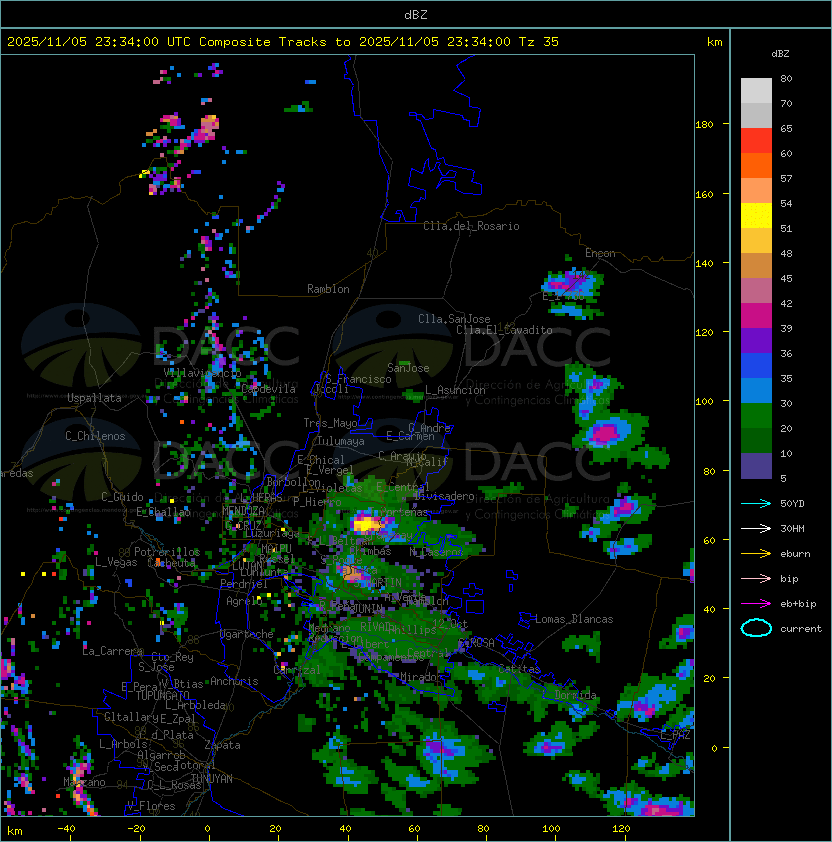832x842 pixels.
Task: Click the 'Anchoris' place label
Action: tap(234, 681)
